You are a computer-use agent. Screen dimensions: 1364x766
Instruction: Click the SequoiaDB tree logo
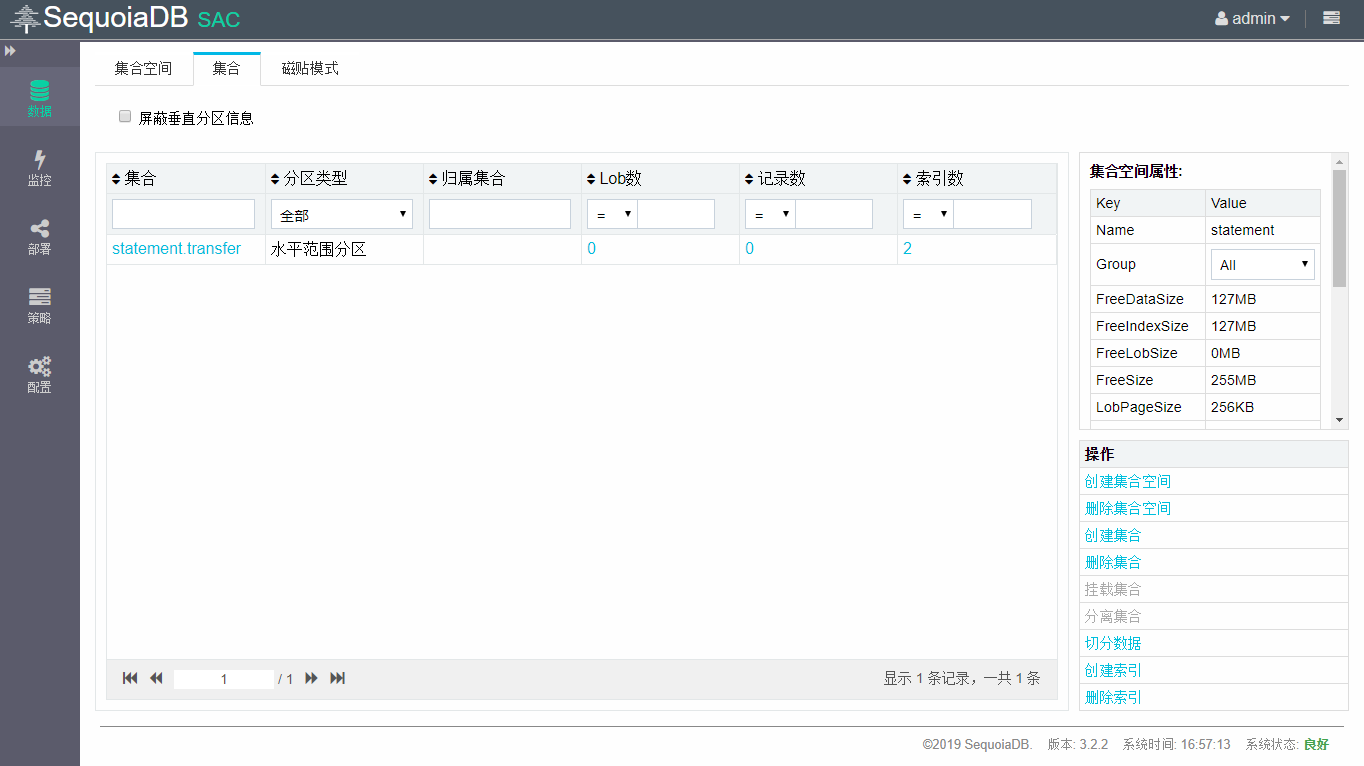click(25, 18)
